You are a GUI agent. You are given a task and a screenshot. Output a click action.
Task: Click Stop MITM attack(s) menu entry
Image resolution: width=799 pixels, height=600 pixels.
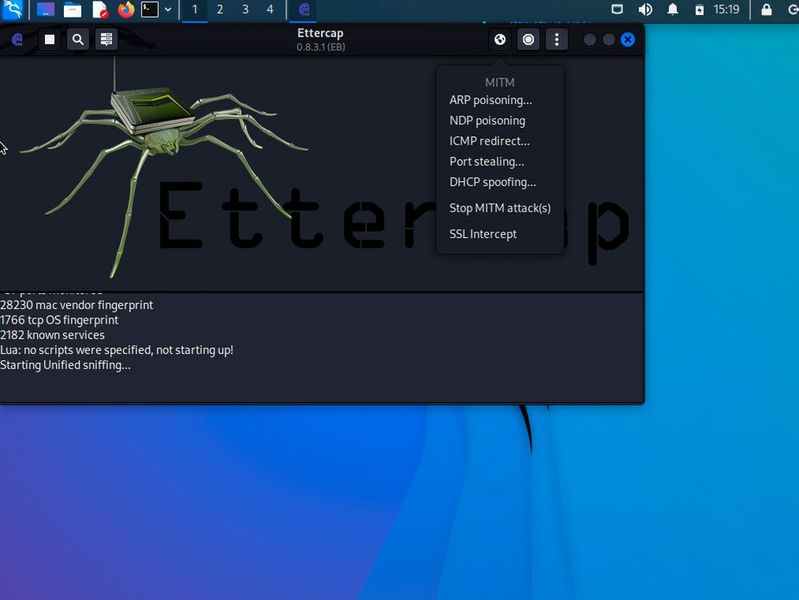coord(500,208)
